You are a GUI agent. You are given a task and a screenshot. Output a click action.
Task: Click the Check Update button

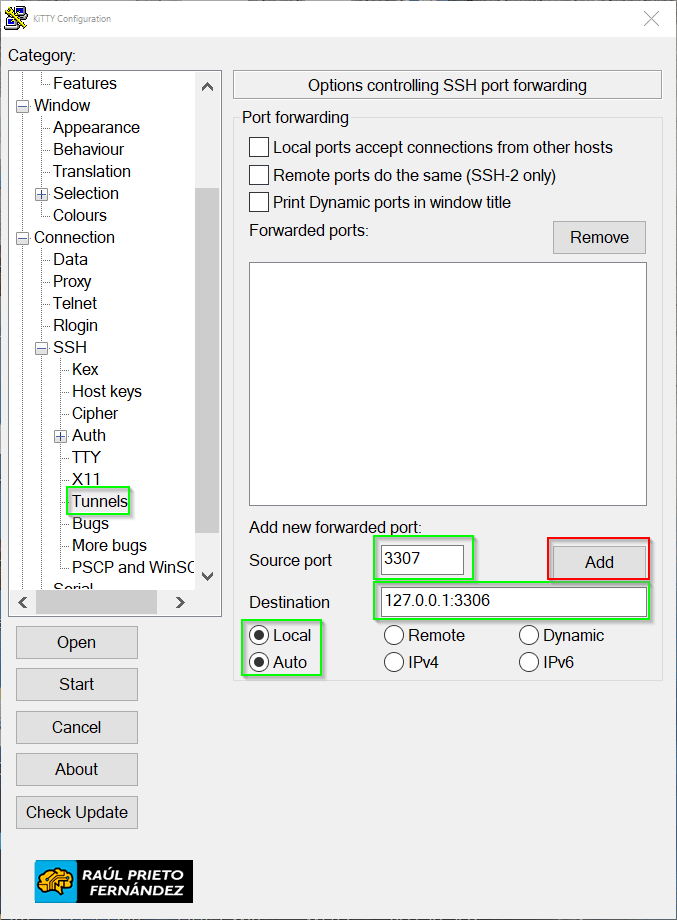click(x=77, y=812)
